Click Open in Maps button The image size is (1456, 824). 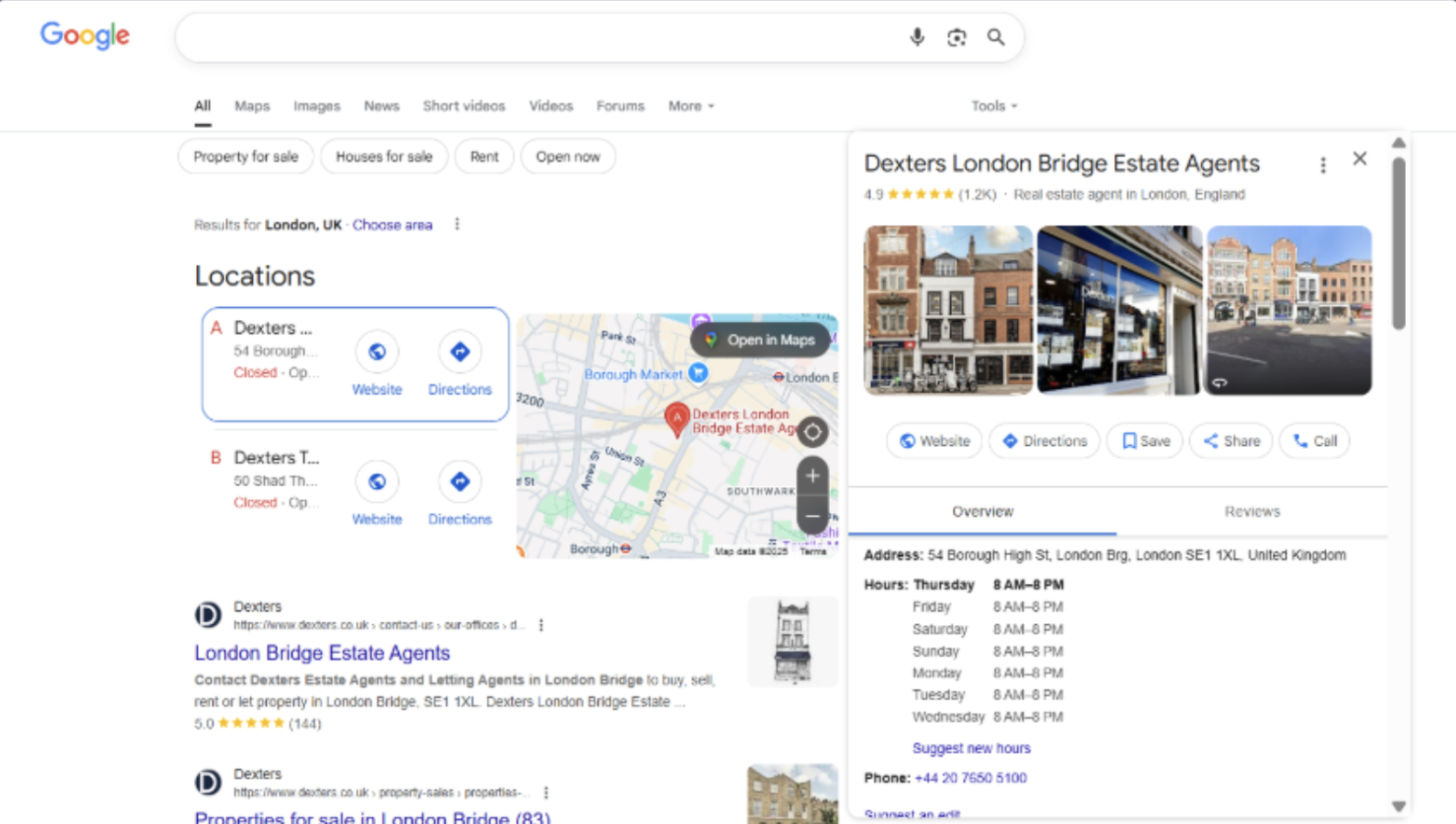pyautogui.click(x=760, y=340)
